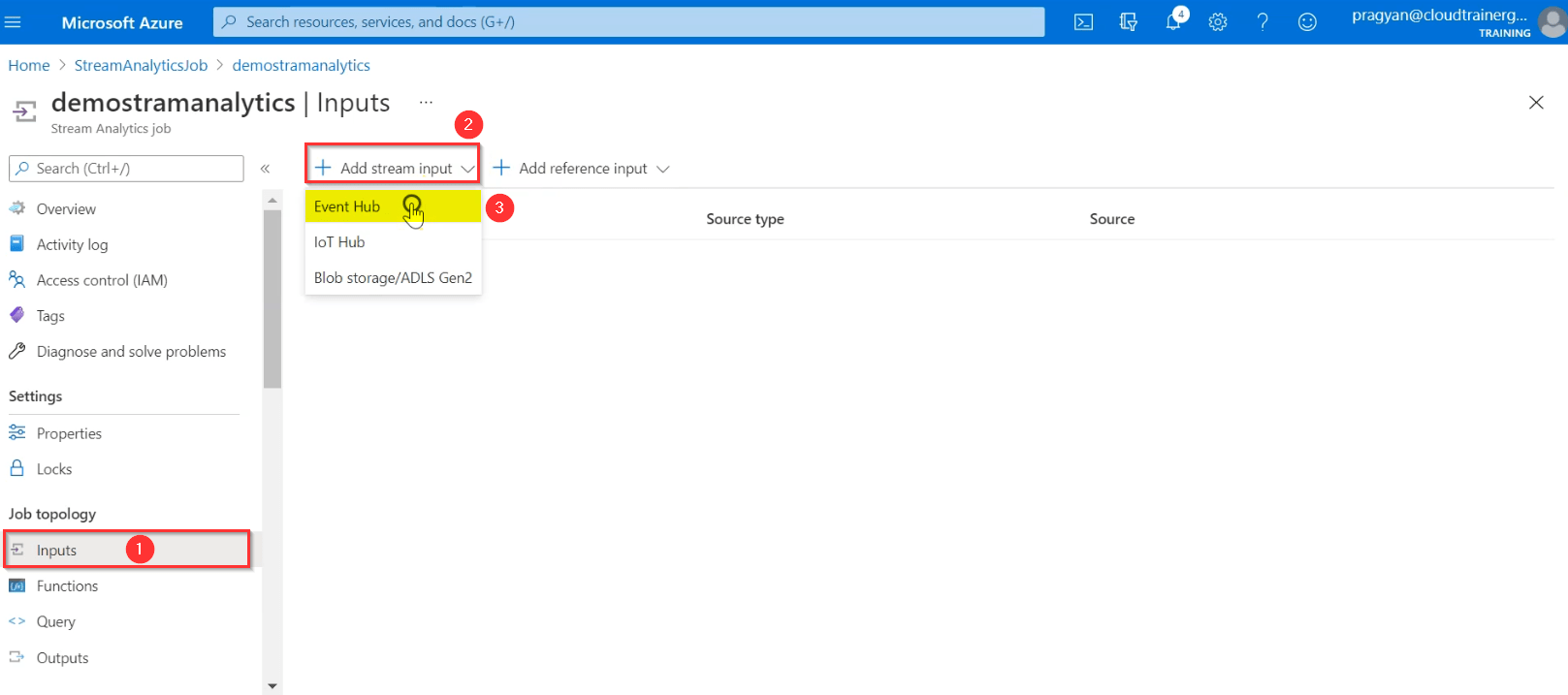Click the help question mark icon
This screenshot has height=695, width=1568.
pyautogui.click(x=1263, y=22)
